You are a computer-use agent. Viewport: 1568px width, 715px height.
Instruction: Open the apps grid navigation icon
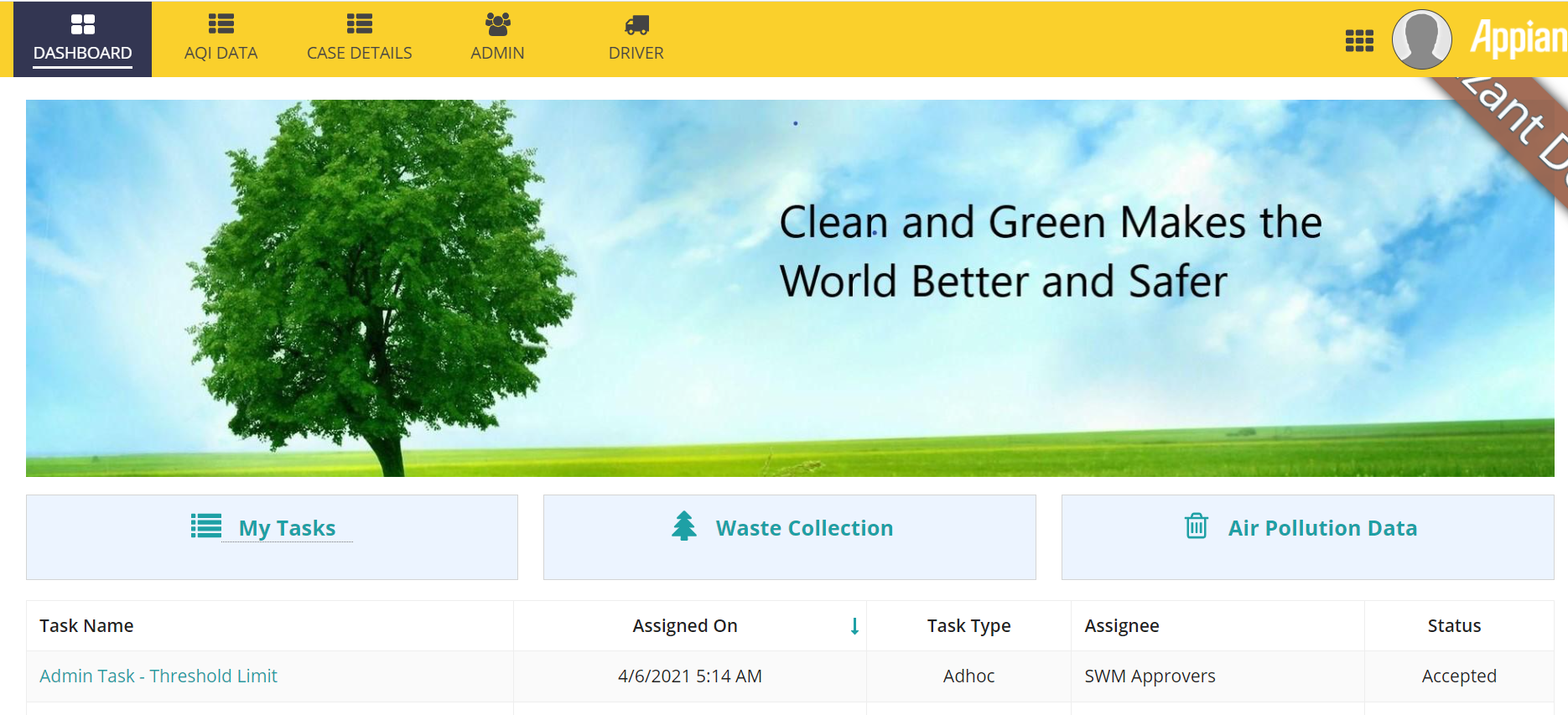tap(1359, 40)
